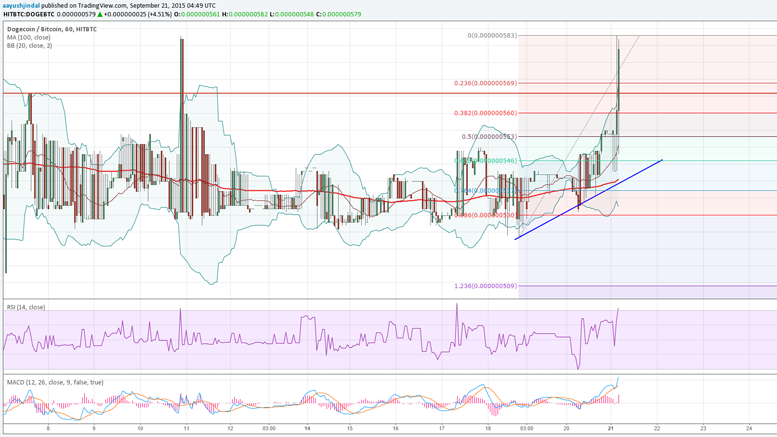Image resolution: width=777 pixels, height=437 pixels.
Task: Click the date 11 on time axis
Action: [x=186, y=429]
